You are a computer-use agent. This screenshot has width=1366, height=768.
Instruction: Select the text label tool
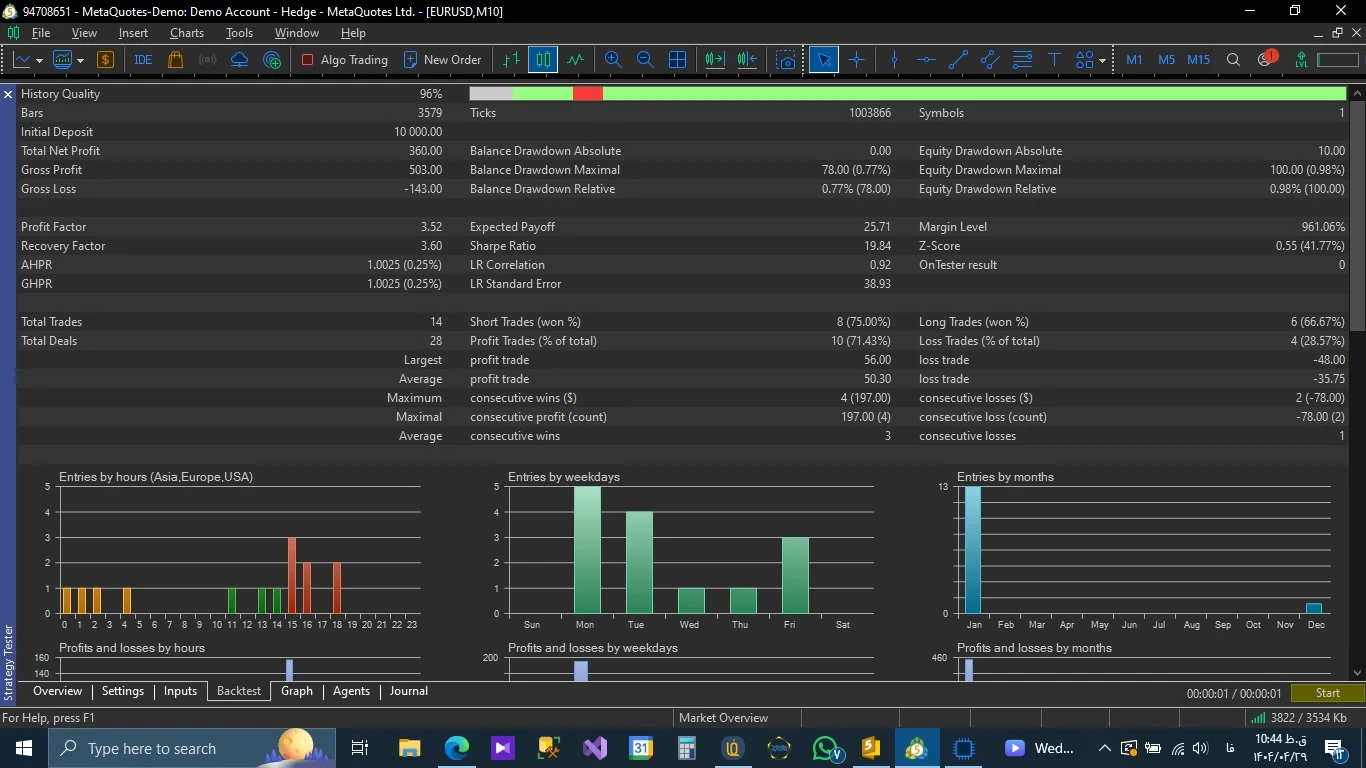[1054, 60]
